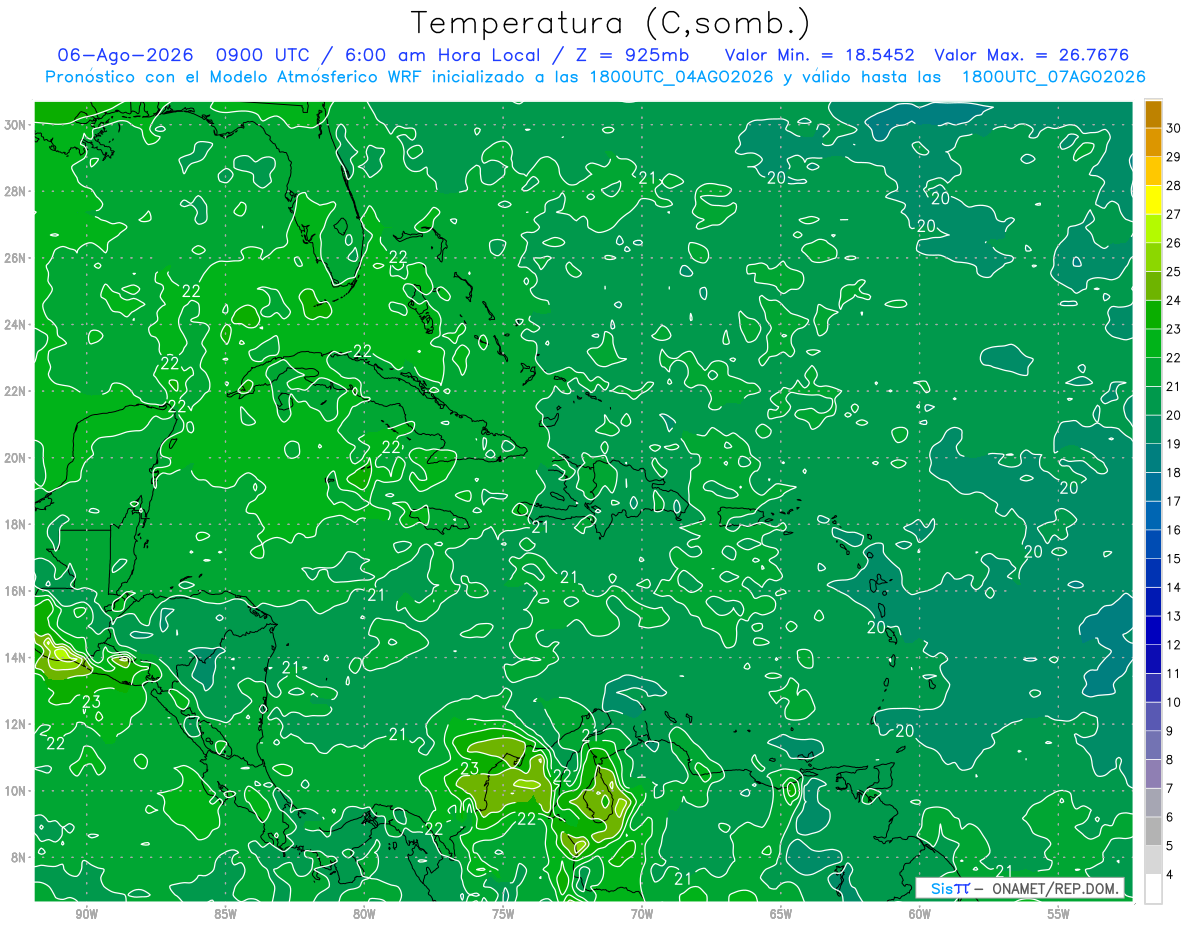Screen dimensions: 1200x927
Task: Click the 60W longitude axis label
Action: click(920, 914)
